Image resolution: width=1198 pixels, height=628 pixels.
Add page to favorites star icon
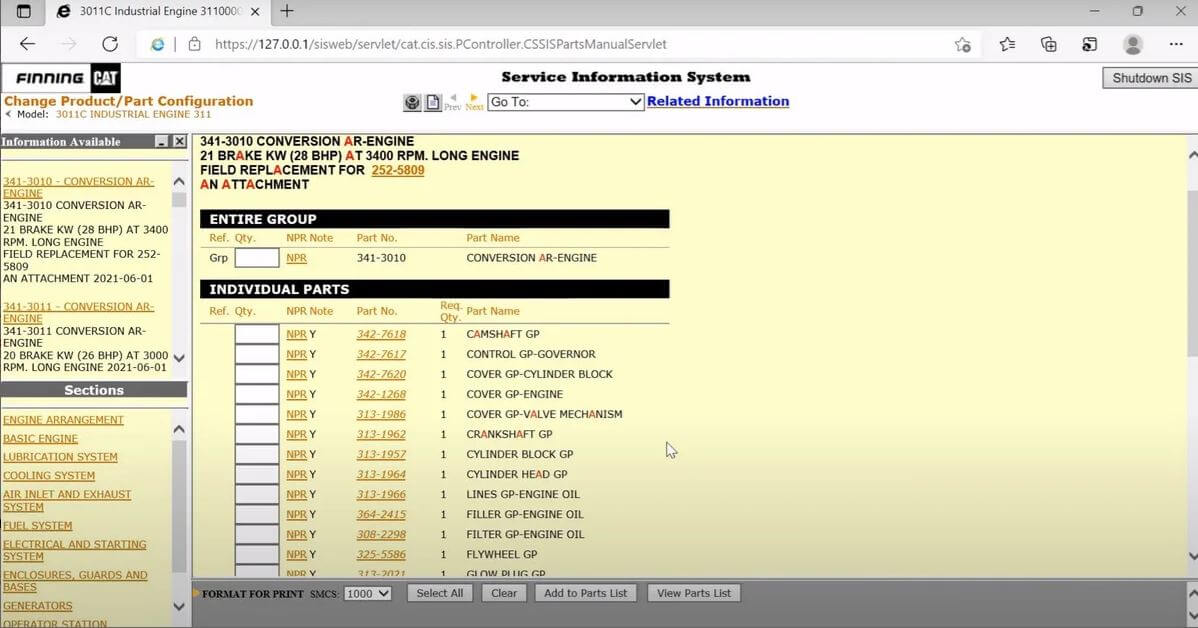pos(962,44)
